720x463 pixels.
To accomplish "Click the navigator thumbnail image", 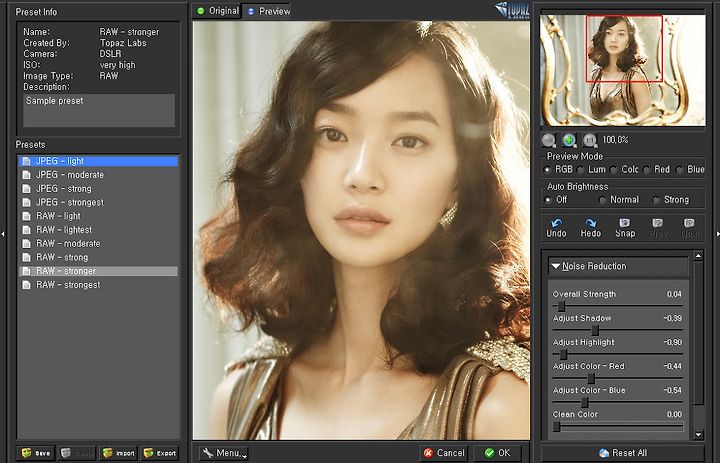I will coord(623,70).
